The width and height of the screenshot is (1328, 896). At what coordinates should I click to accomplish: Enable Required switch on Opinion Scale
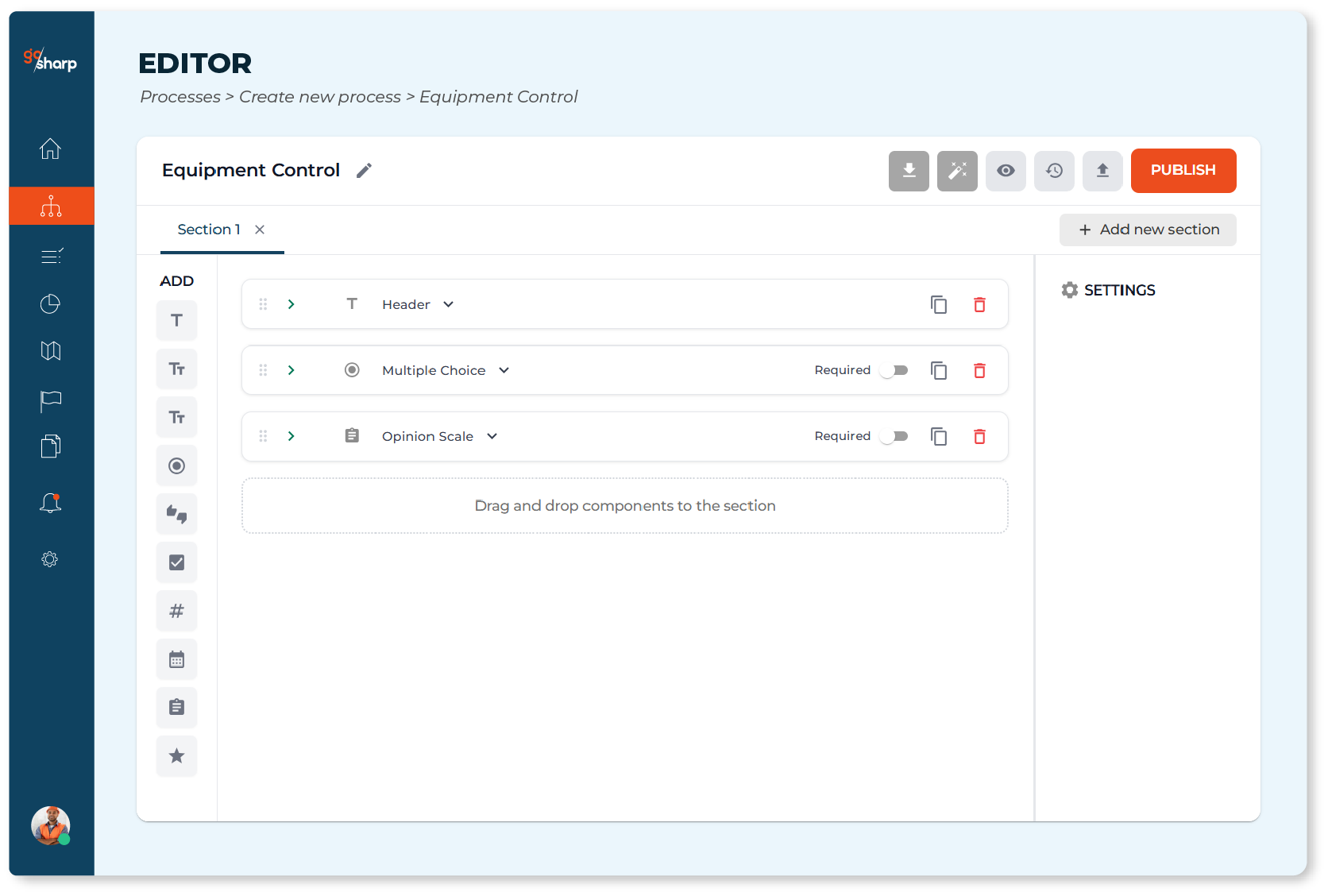click(894, 437)
